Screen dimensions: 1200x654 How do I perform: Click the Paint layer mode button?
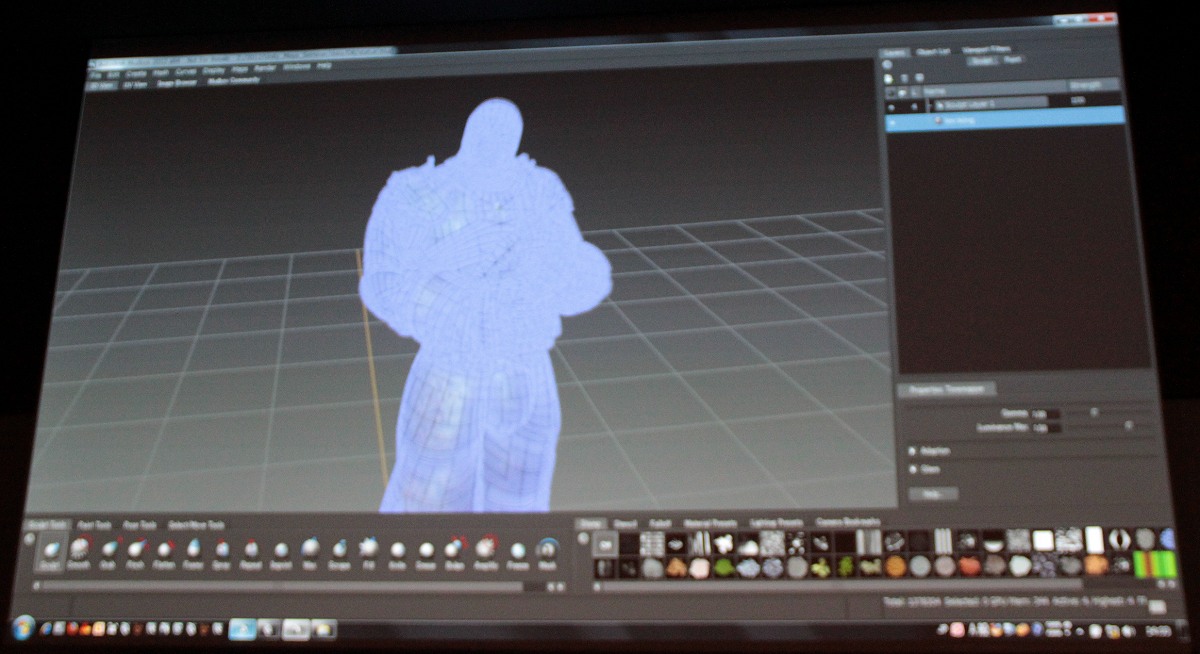(1013, 60)
